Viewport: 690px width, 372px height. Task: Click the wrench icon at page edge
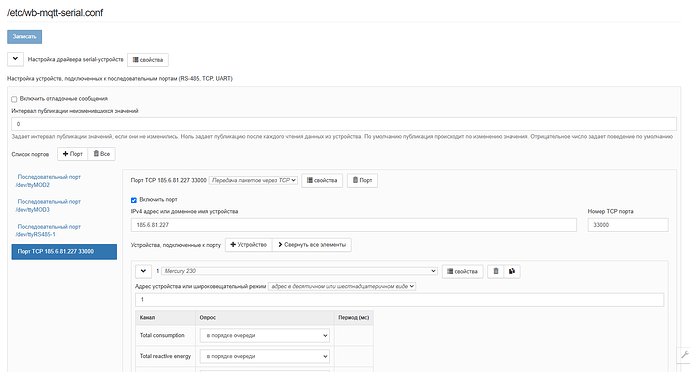point(684,355)
